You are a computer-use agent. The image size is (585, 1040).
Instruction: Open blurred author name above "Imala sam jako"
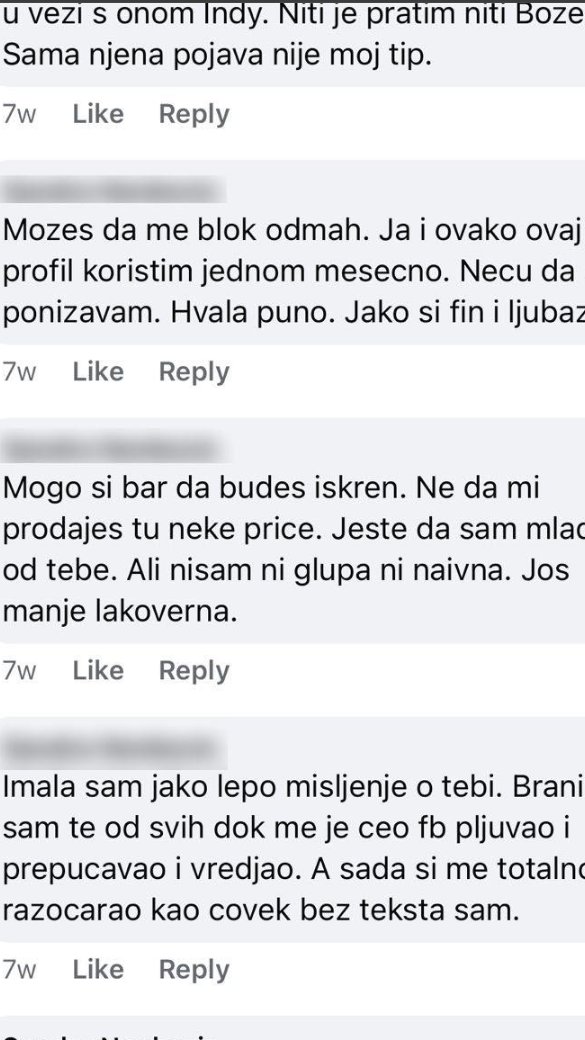(x=115, y=748)
